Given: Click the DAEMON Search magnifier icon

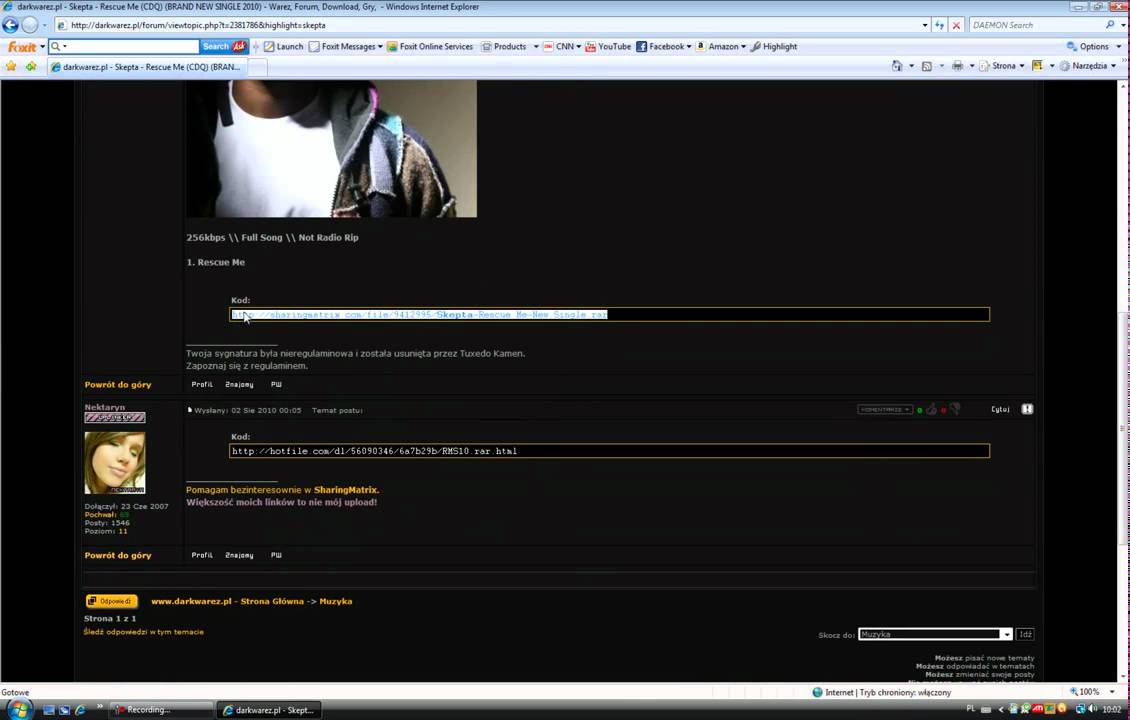Looking at the screenshot, I should click(x=1111, y=25).
